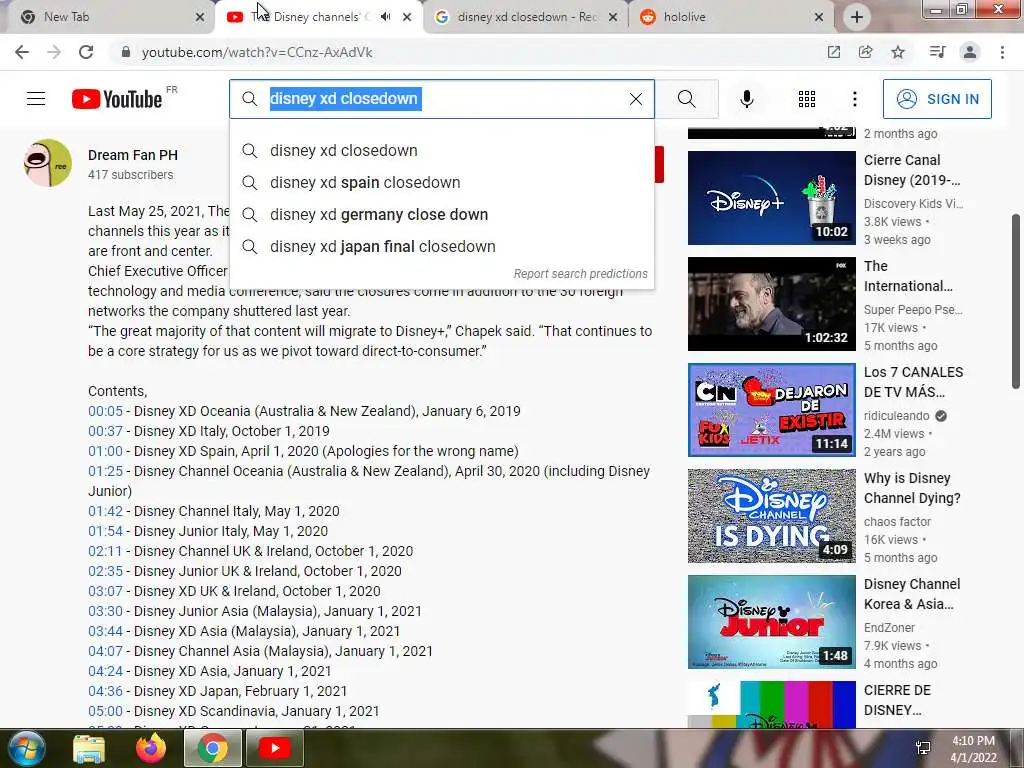Submit search with the magnifier button
This screenshot has height=768, width=1024.
pos(686,99)
